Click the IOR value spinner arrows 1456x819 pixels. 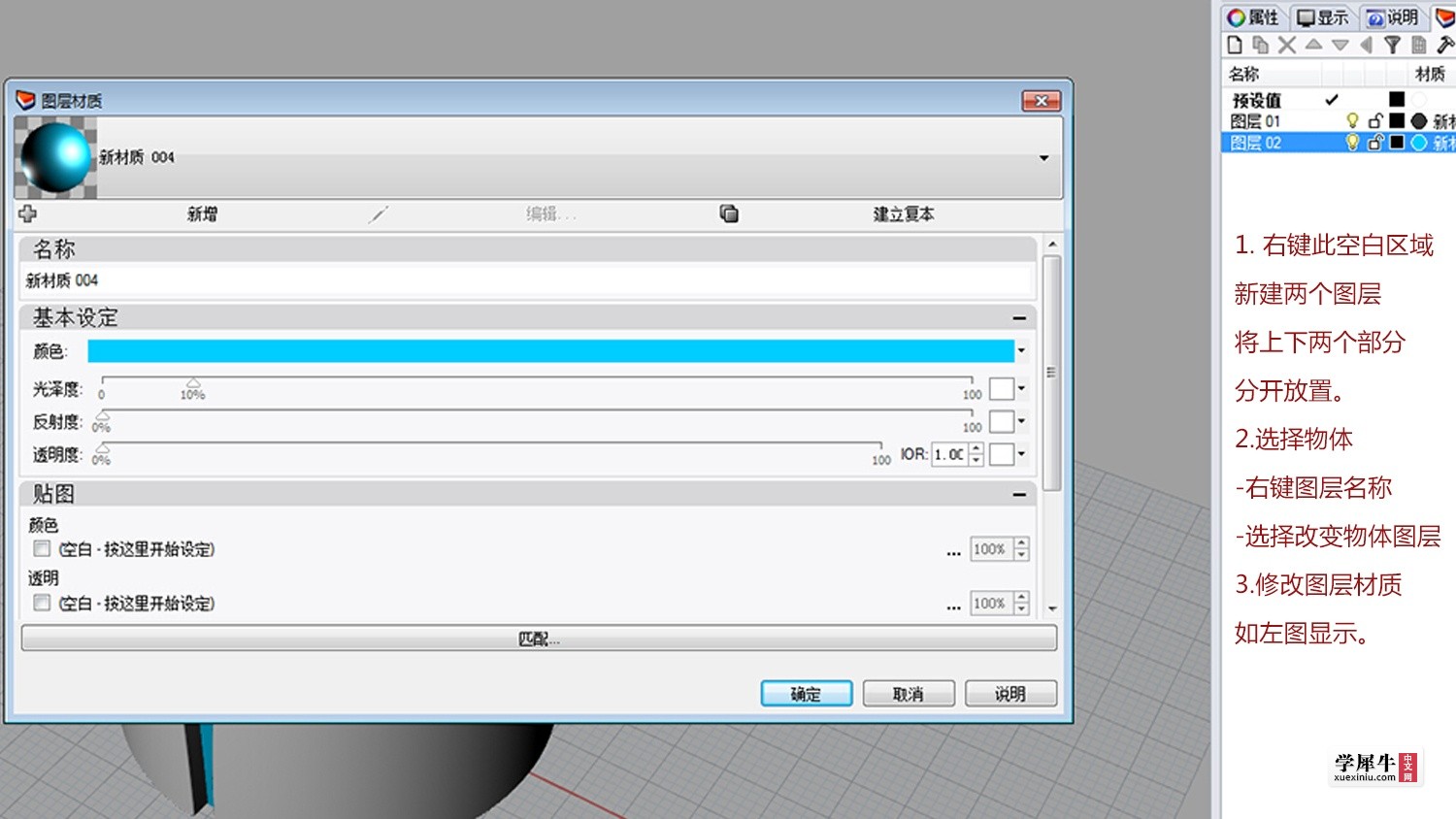point(976,453)
